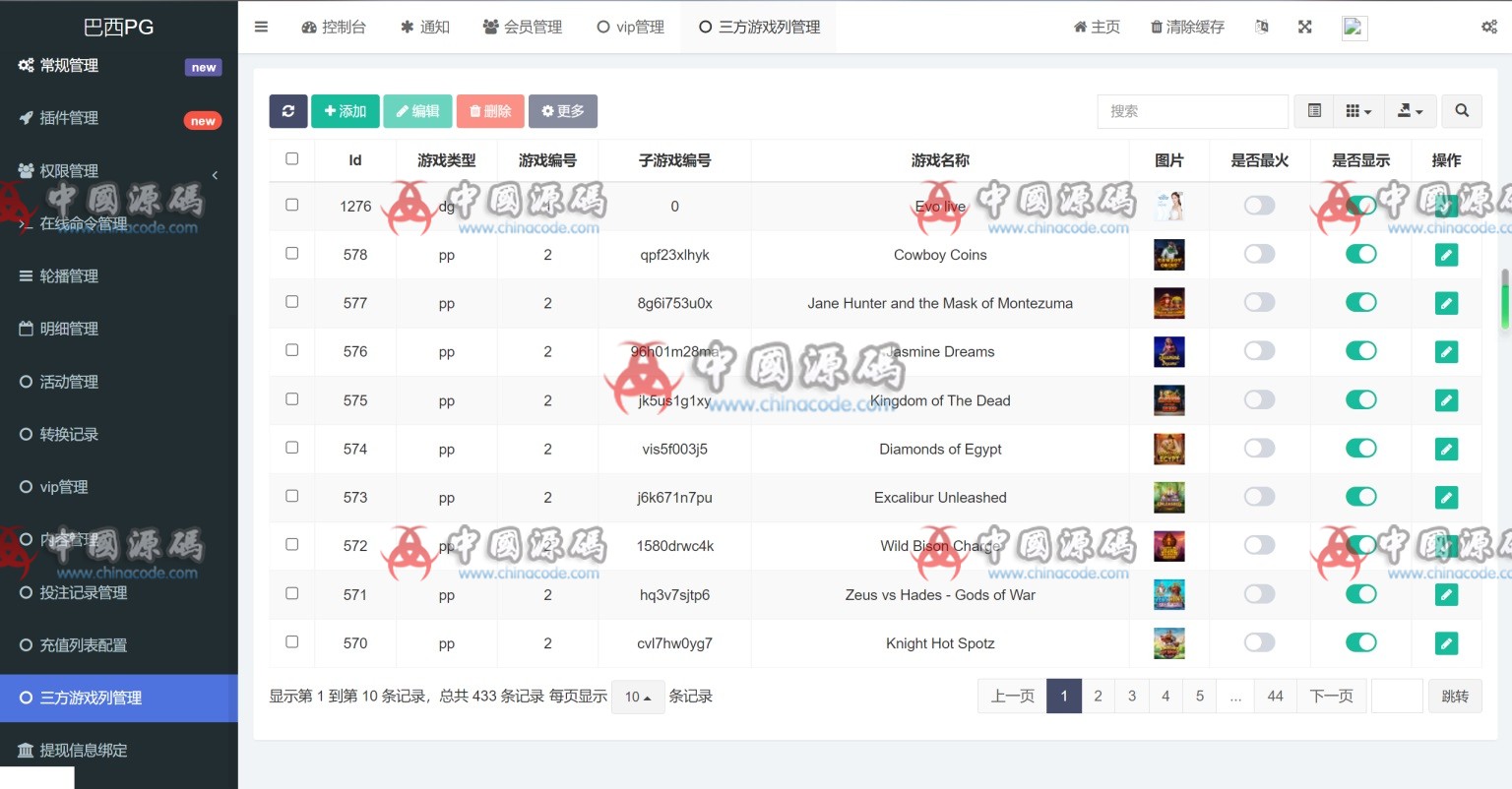The image size is (1512, 789).
Task: Click edit pencil icon for Cowboy Coins
Action: [x=1446, y=255]
